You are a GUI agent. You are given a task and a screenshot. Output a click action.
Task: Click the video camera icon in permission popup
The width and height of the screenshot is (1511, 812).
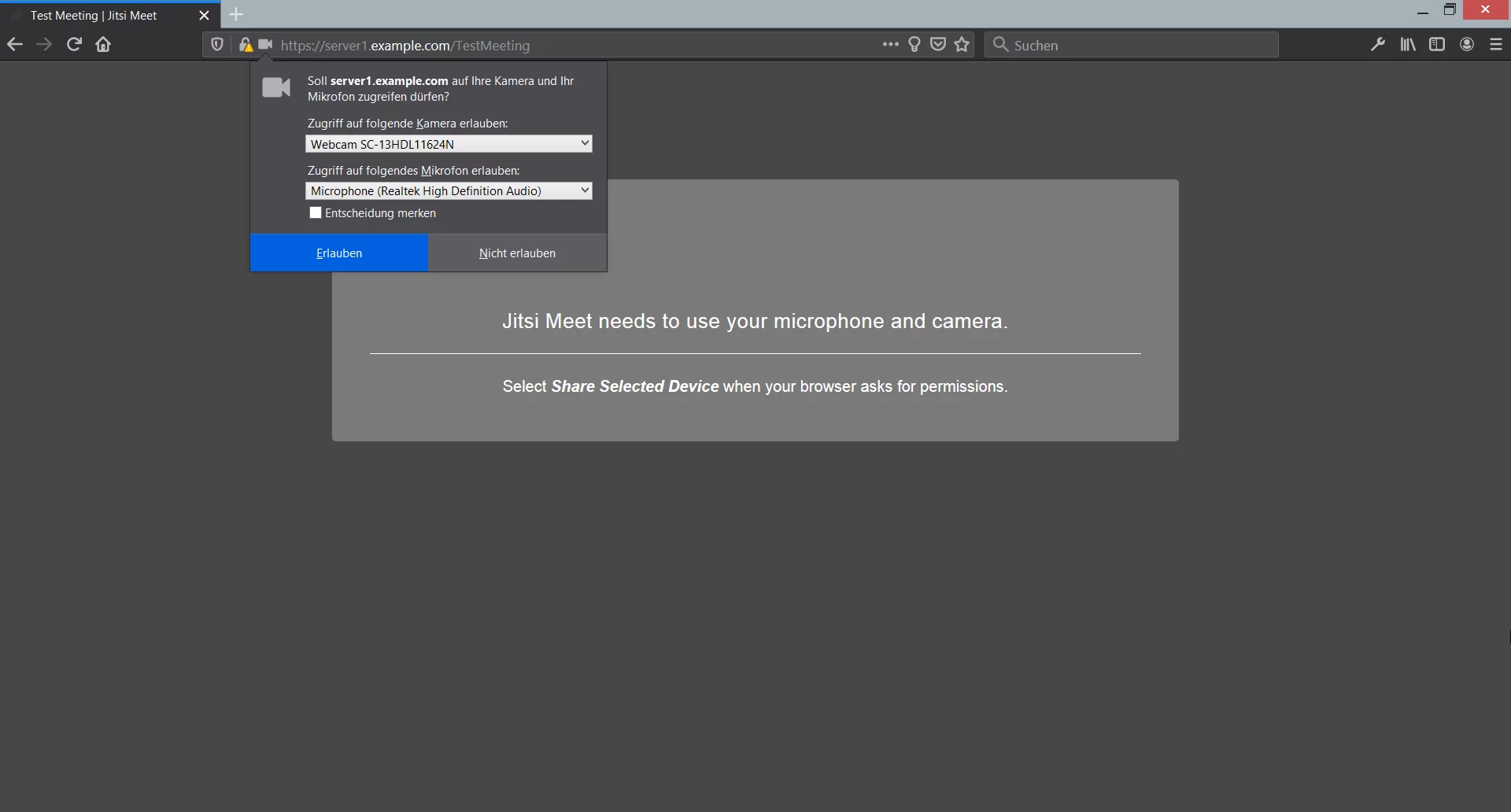tap(276, 87)
